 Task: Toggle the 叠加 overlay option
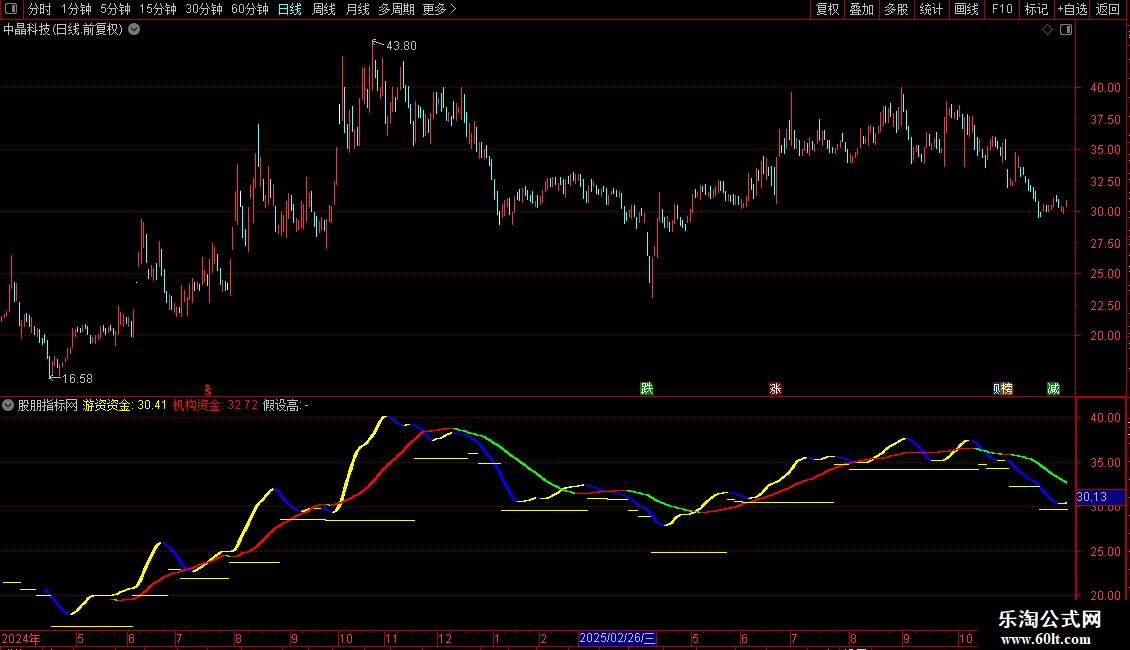pyautogui.click(x=861, y=10)
